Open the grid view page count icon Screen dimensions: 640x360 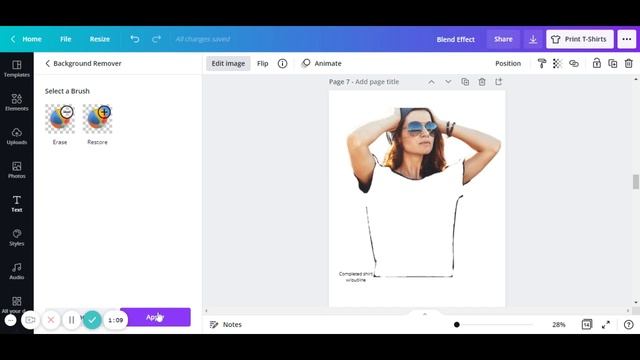pos(587,324)
